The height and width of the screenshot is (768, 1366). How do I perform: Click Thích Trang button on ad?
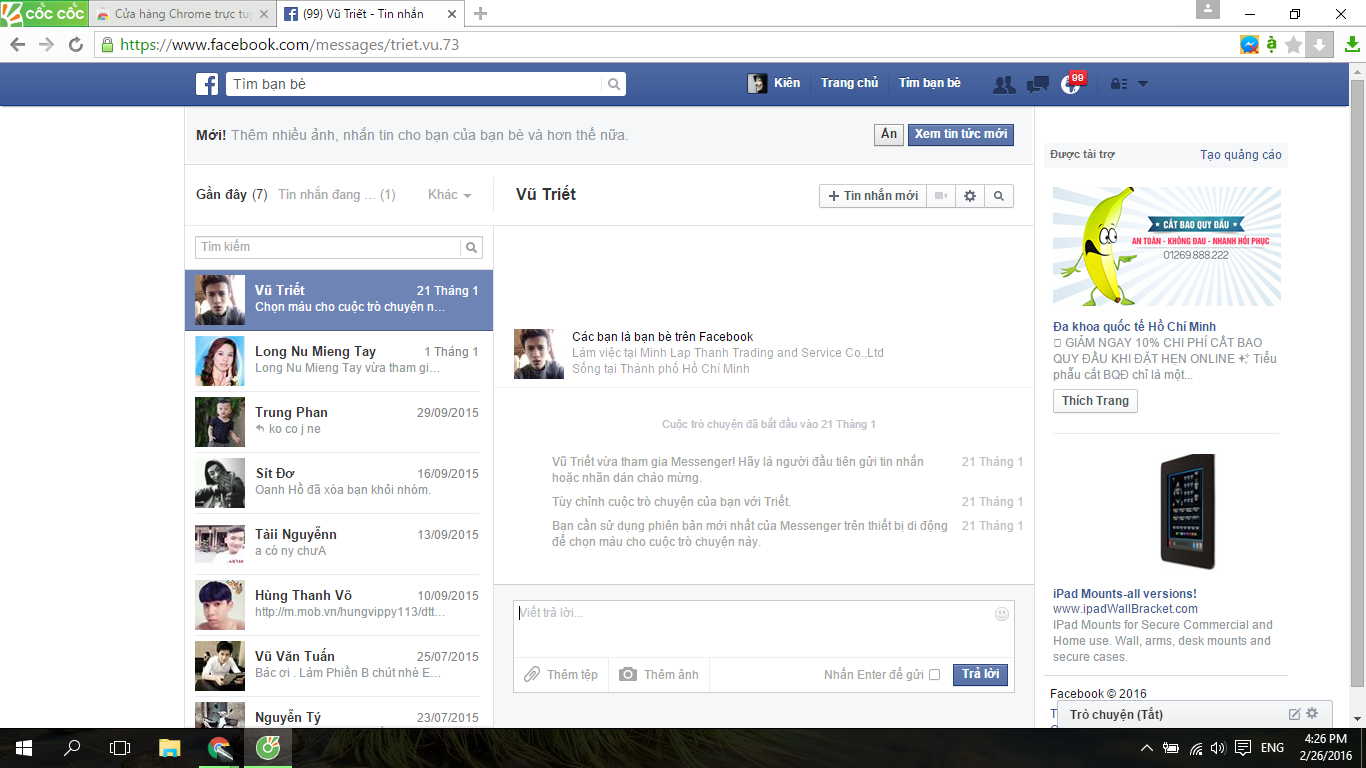click(x=1095, y=401)
